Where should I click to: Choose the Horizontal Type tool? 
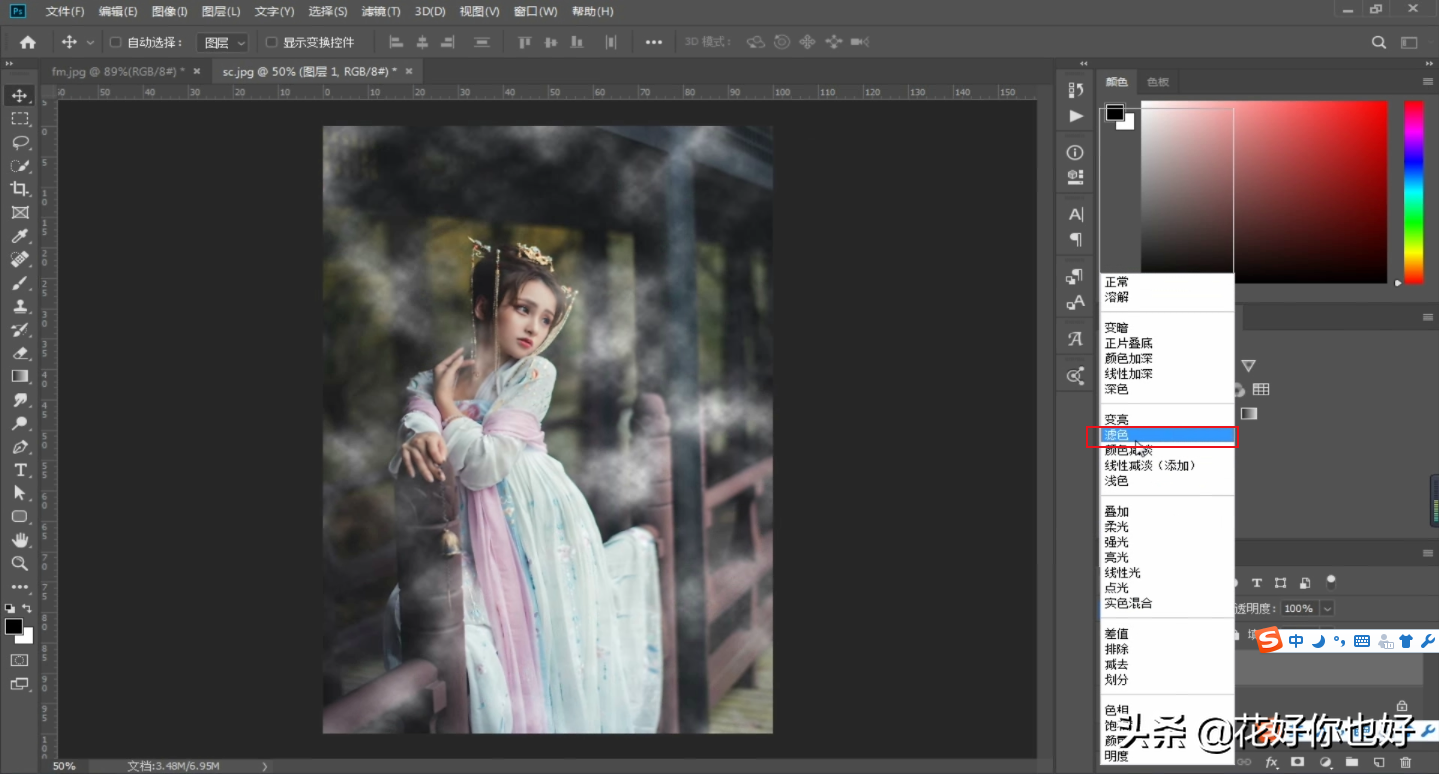point(19,470)
